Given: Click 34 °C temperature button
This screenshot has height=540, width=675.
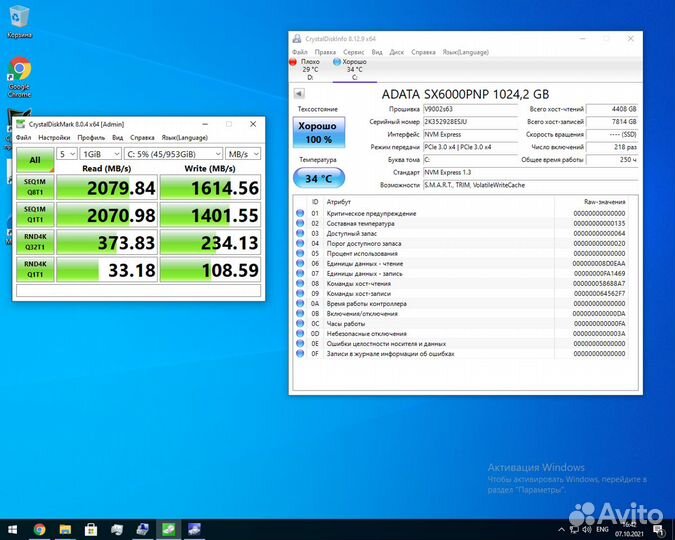Looking at the screenshot, I should pos(319,178).
